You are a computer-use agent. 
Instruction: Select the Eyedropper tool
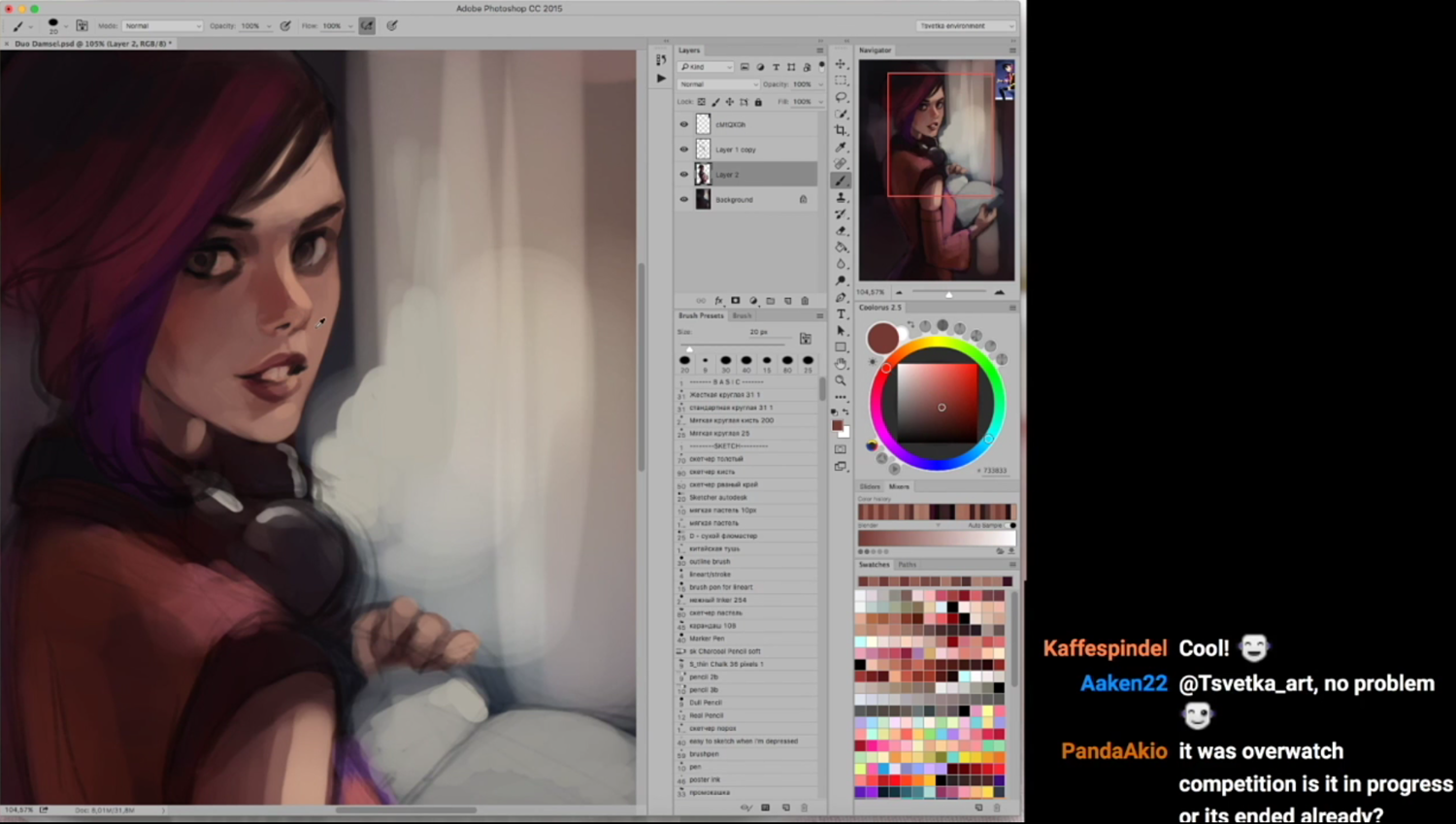(x=841, y=147)
